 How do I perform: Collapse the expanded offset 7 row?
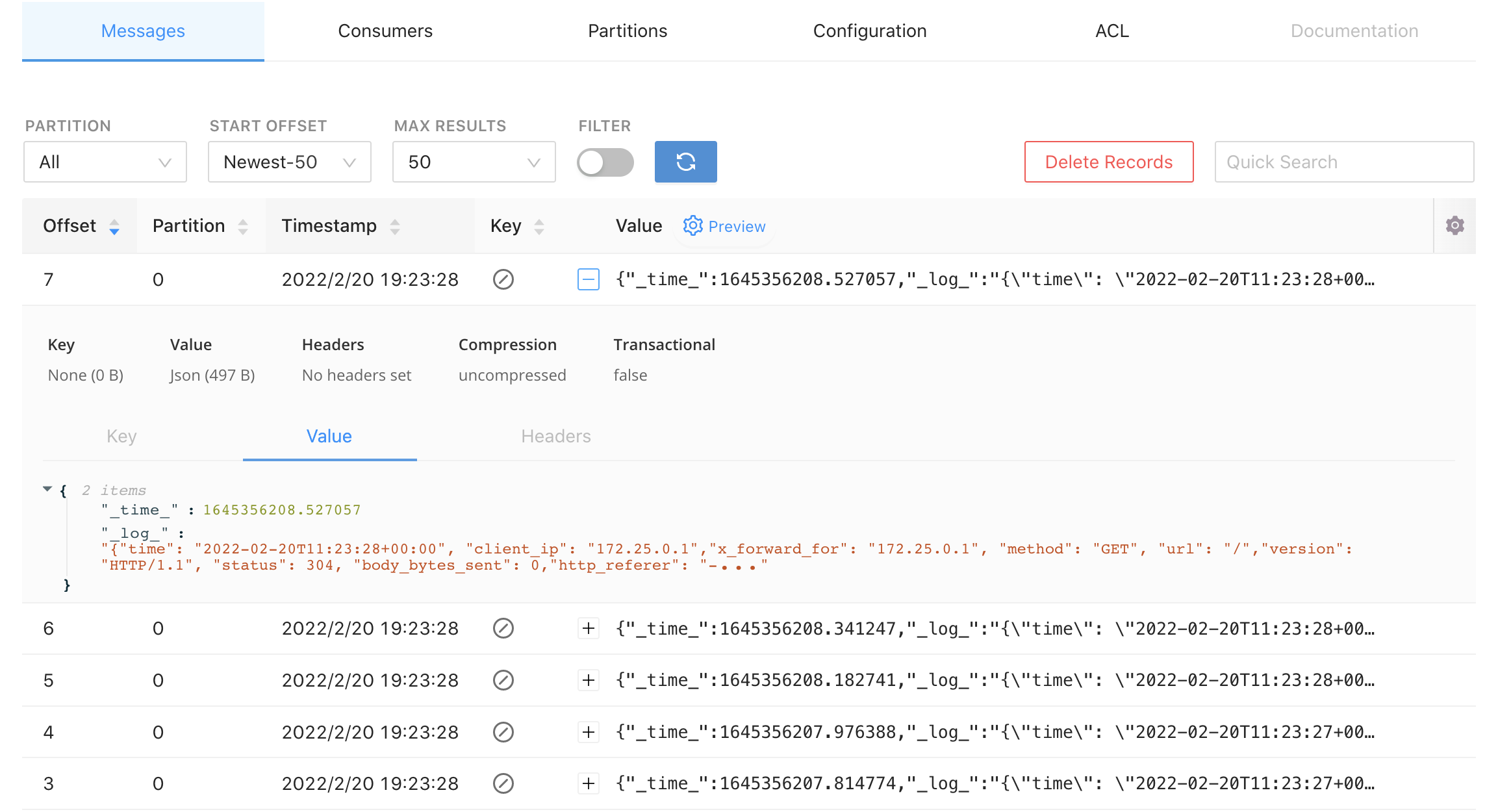pos(589,279)
